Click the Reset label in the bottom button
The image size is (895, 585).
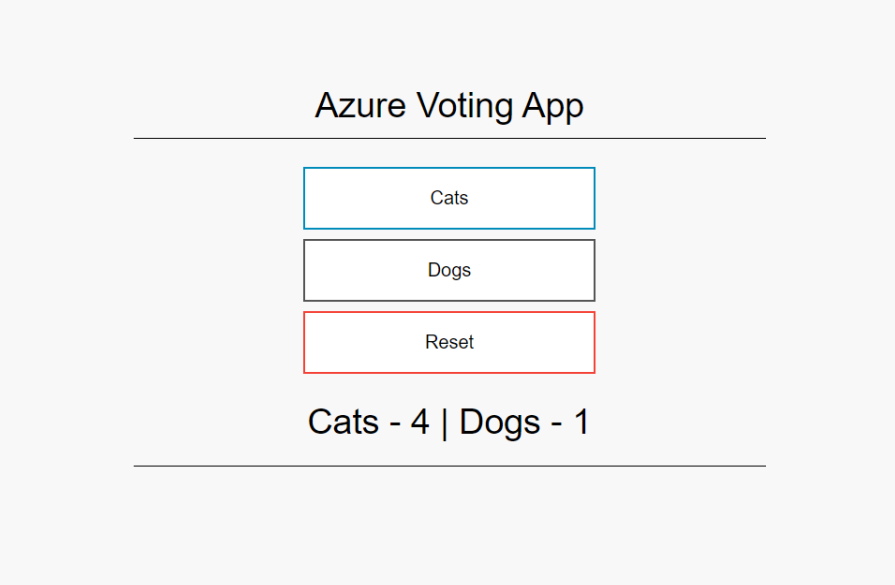[449, 342]
